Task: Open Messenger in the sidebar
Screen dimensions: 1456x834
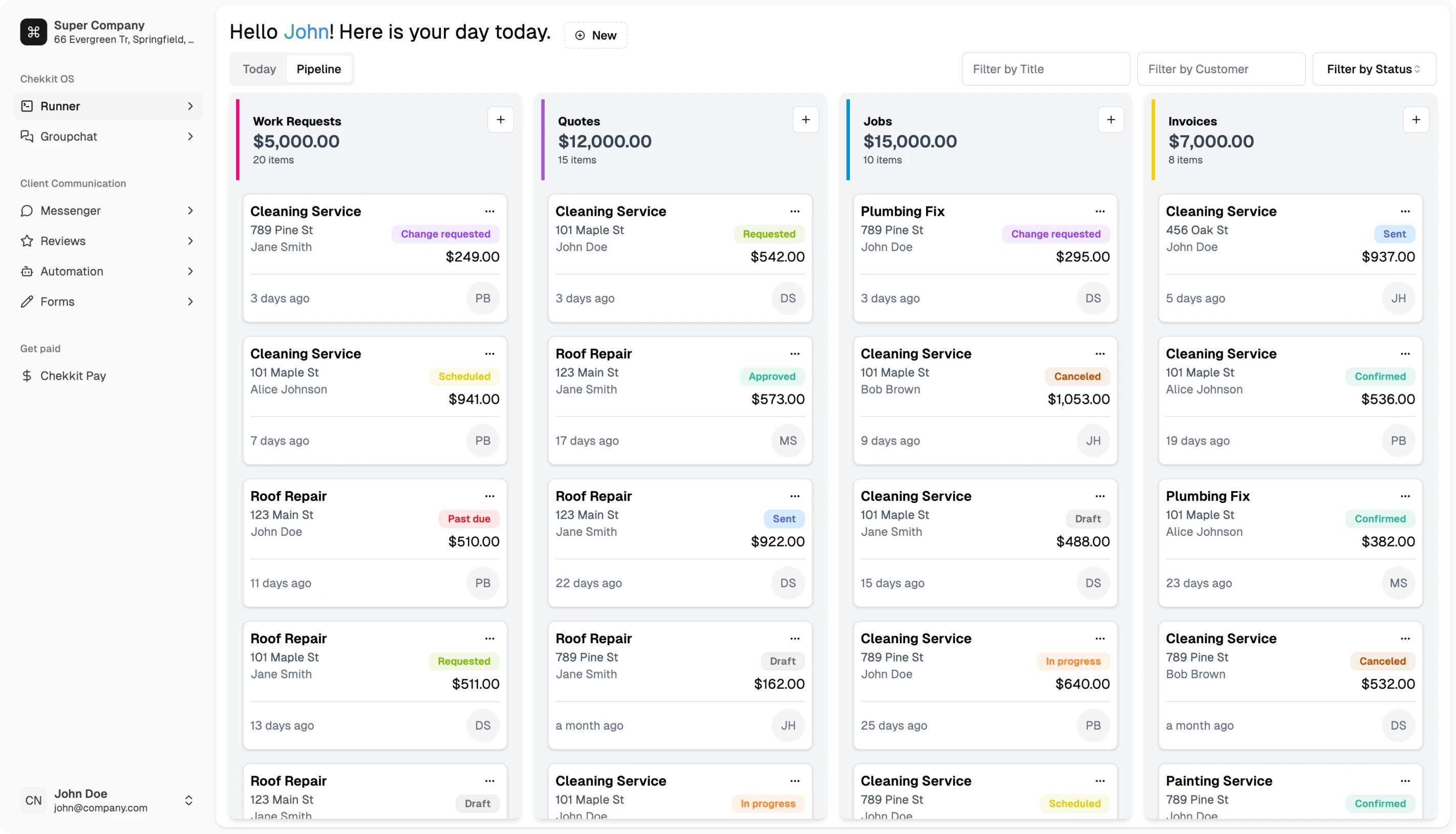Action: click(108, 211)
